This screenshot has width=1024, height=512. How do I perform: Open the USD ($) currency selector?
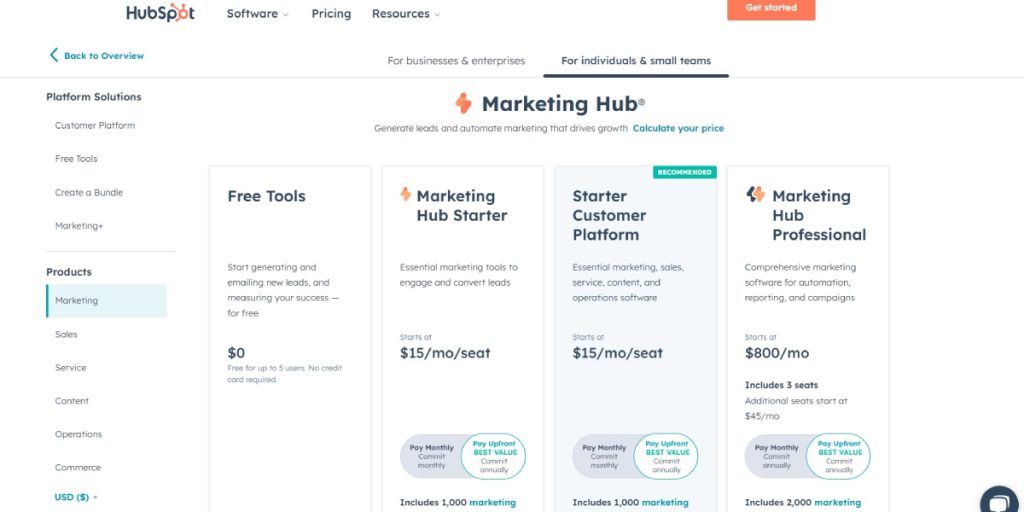point(76,497)
